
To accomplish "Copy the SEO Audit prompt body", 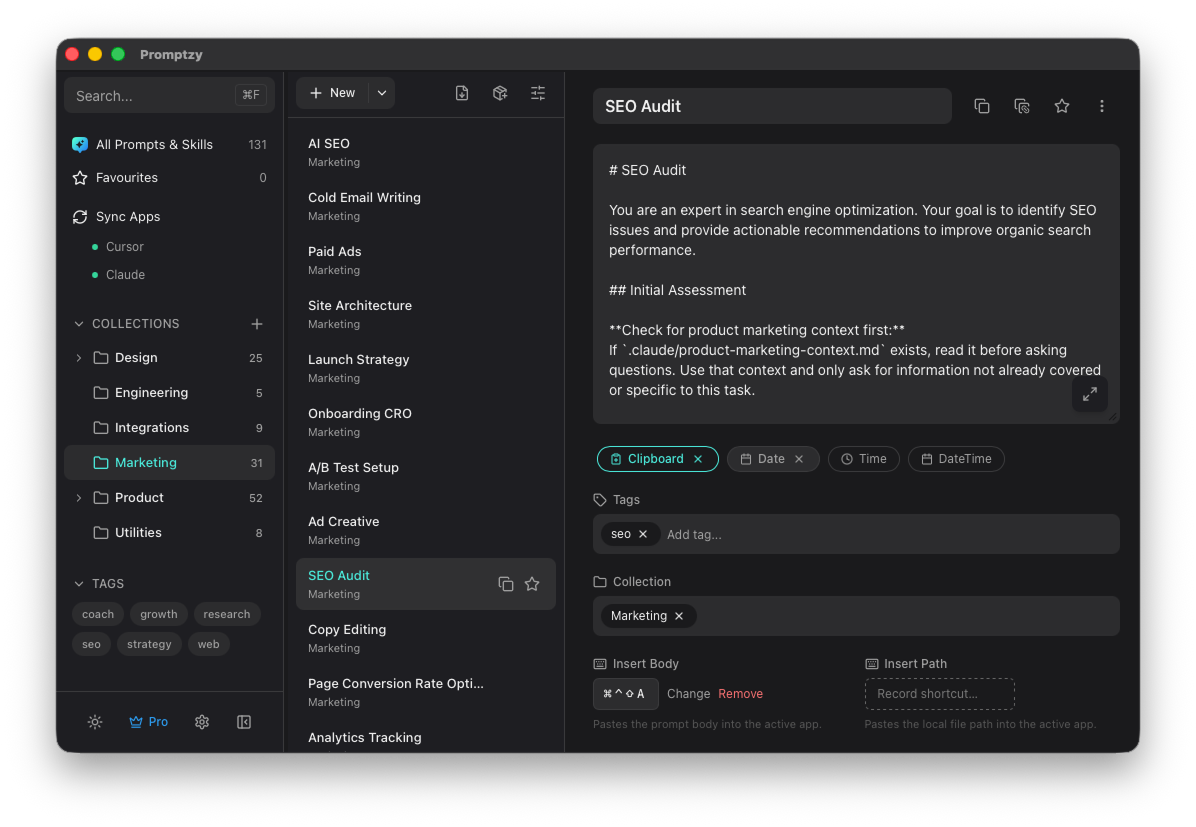I will 981,105.
